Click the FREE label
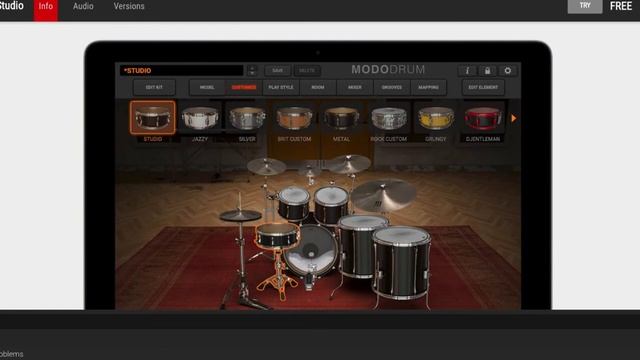The width and height of the screenshot is (640, 360). pyautogui.click(x=621, y=6)
